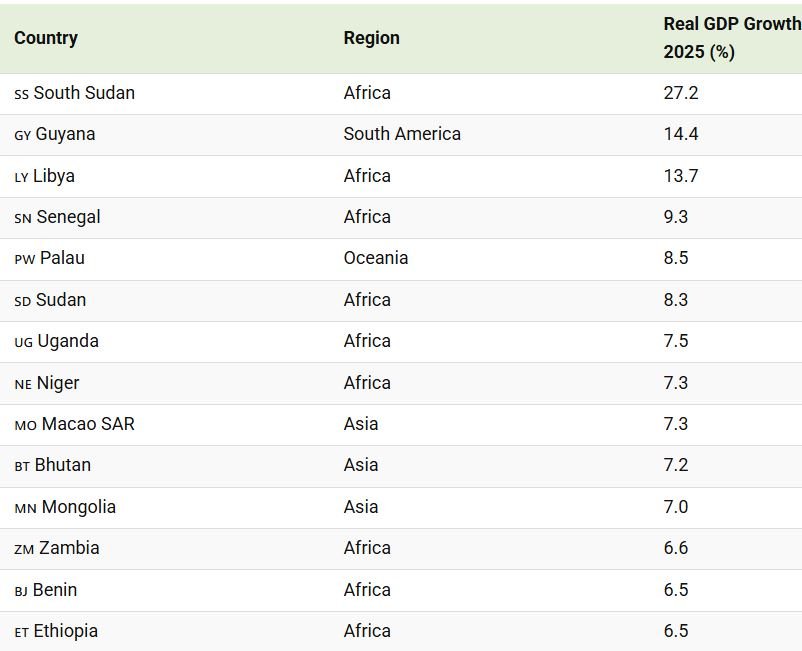Click the GY flag code beside Guyana

[23, 136]
